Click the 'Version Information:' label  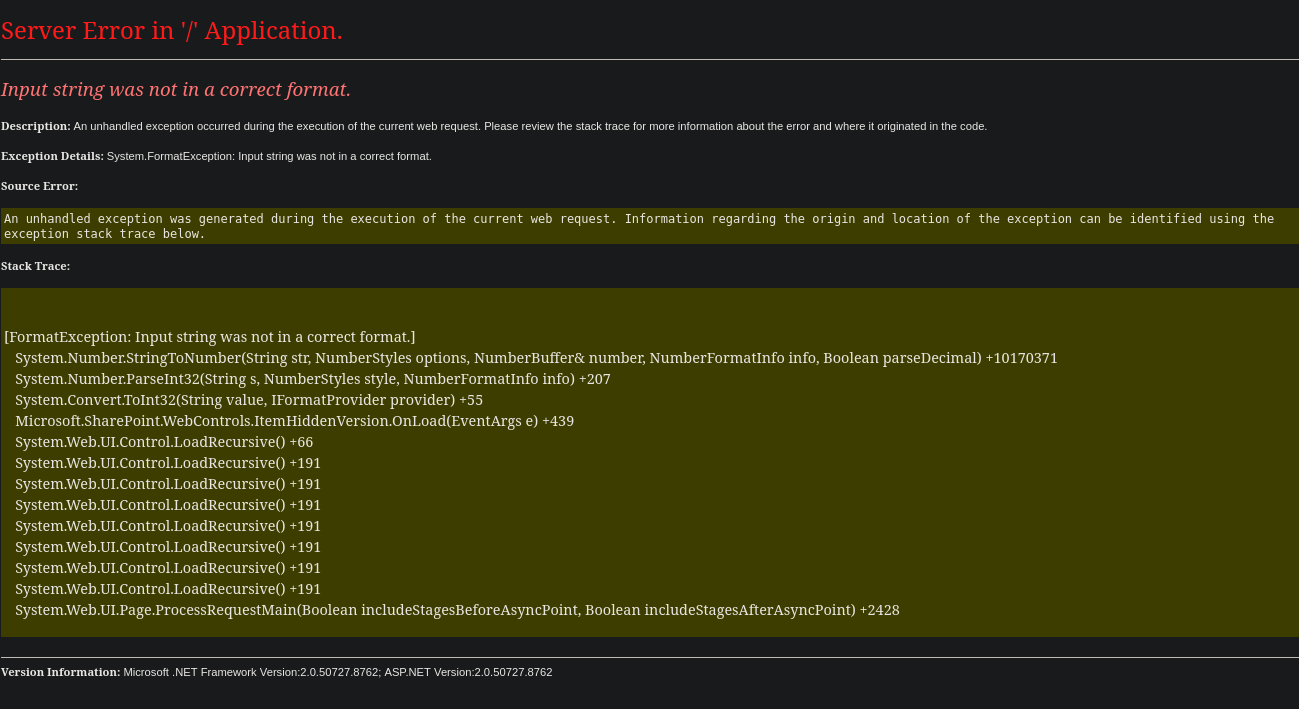(61, 672)
